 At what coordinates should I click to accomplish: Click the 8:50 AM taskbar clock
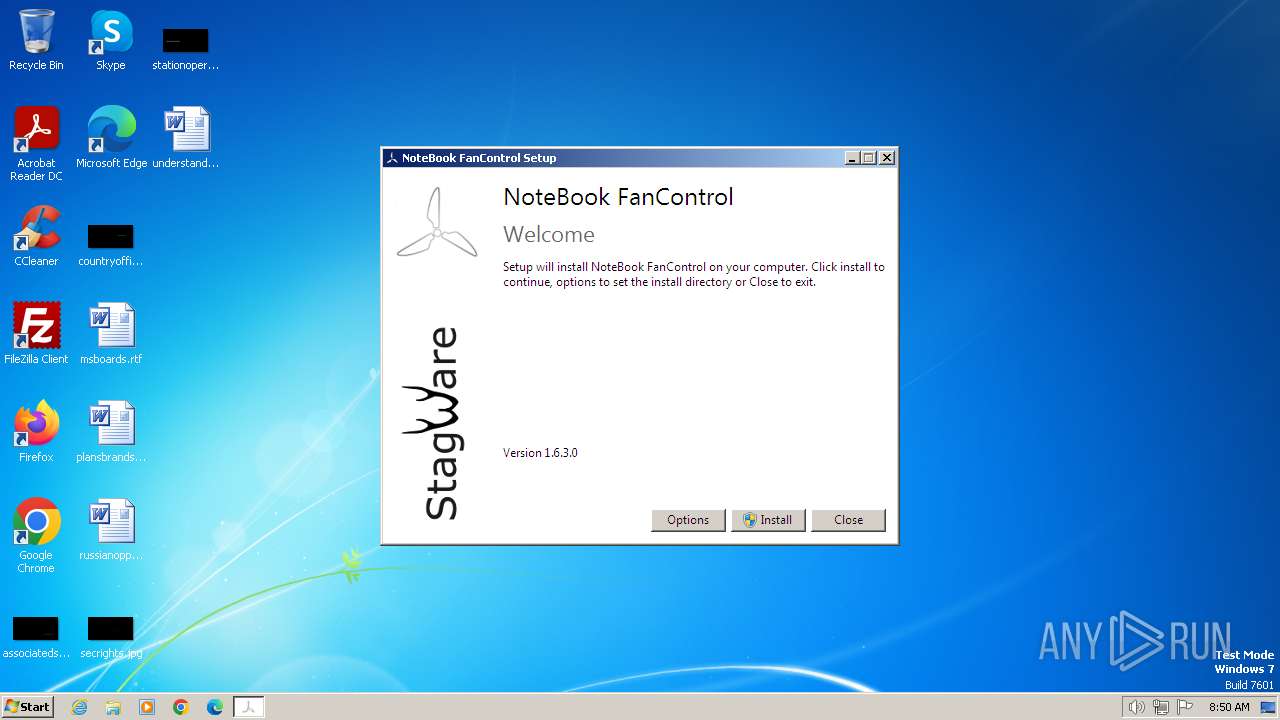pos(1229,707)
